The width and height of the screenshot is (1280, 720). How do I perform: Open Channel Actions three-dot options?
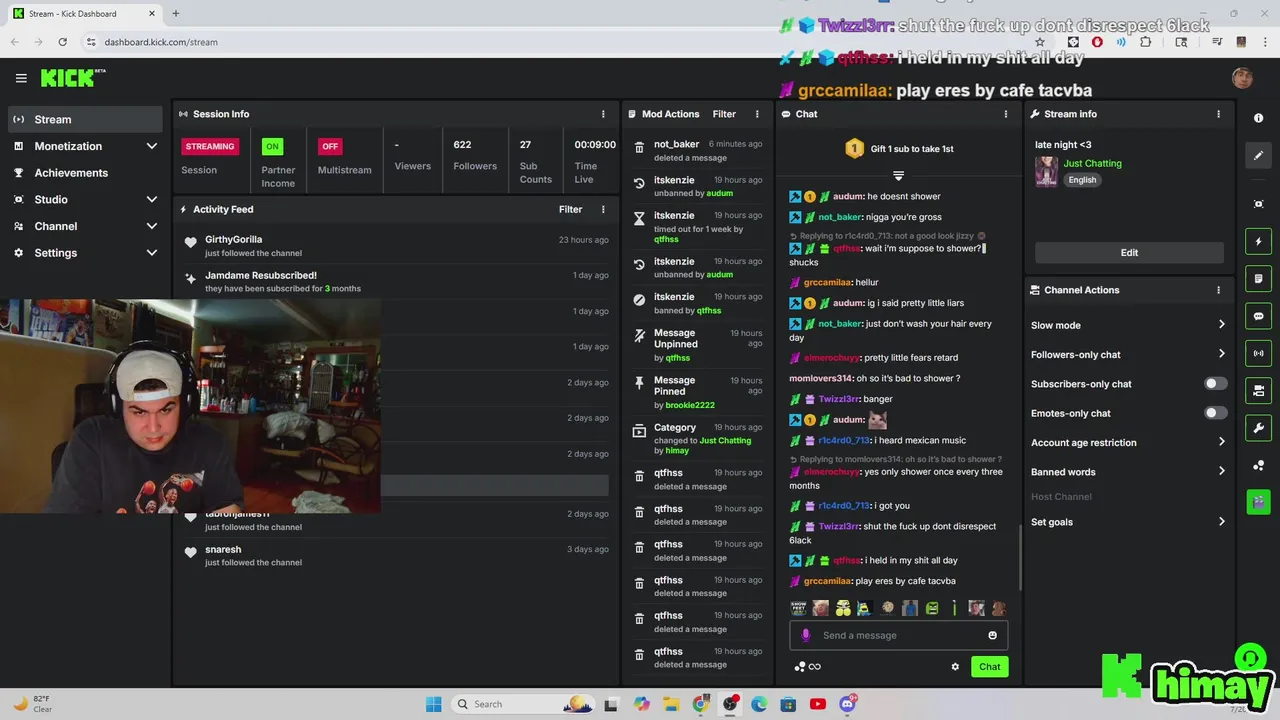(x=1218, y=290)
